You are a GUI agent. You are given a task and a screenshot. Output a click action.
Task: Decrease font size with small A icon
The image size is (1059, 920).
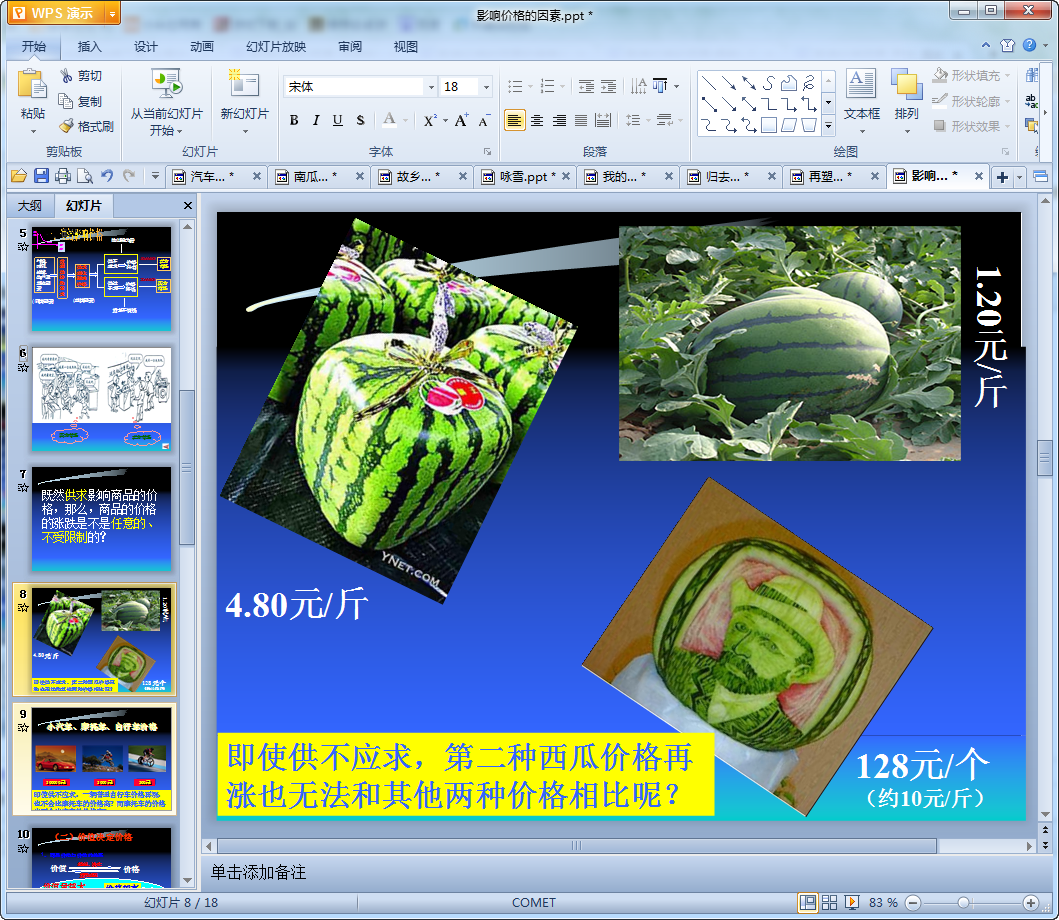click(x=484, y=121)
